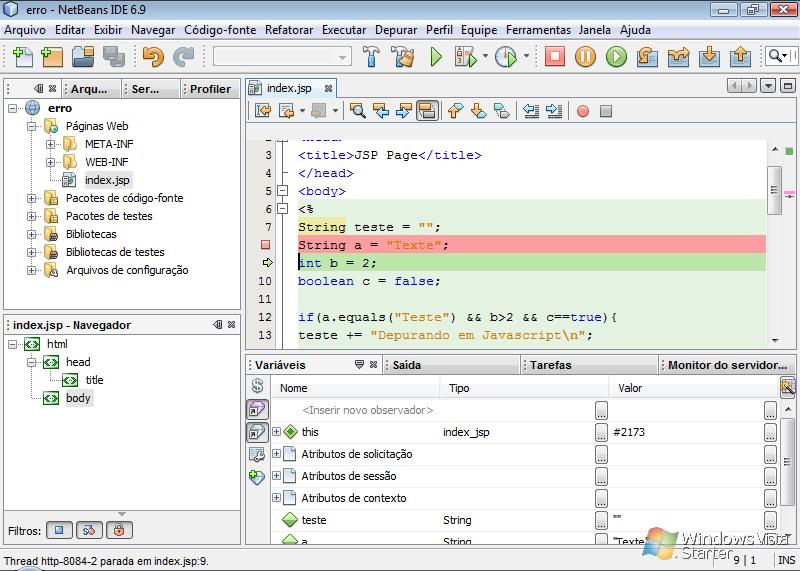Open Monitor do servidor tab
This screenshot has height=571, width=800.
(x=727, y=365)
